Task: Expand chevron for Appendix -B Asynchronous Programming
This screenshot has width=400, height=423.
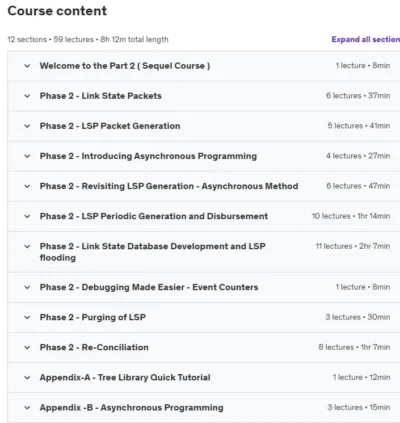Action: point(27,407)
